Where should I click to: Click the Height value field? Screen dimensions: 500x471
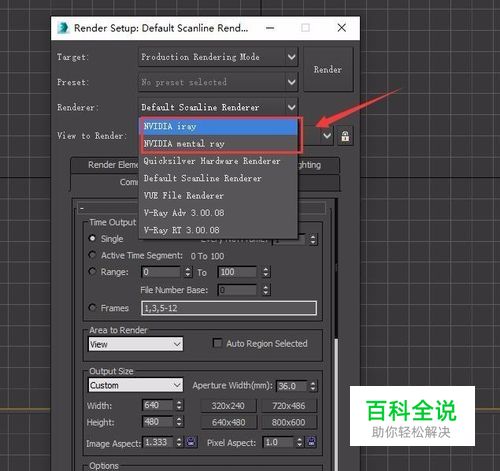tap(158, 422)
